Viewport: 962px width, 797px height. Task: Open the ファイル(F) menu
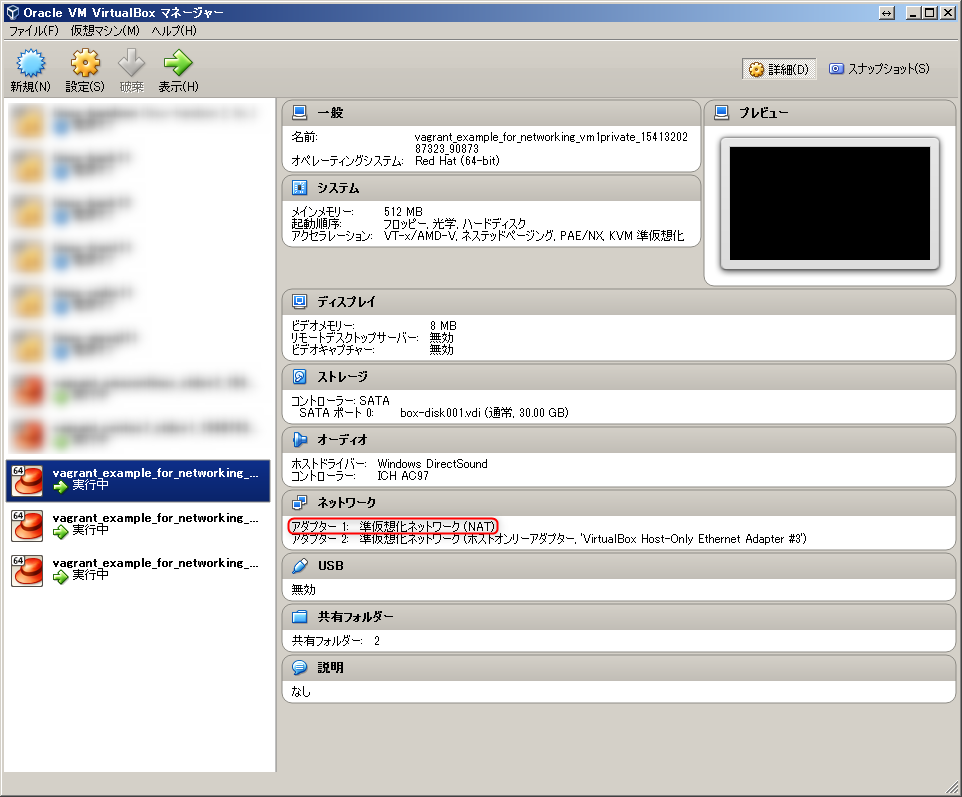pos(33,31)
